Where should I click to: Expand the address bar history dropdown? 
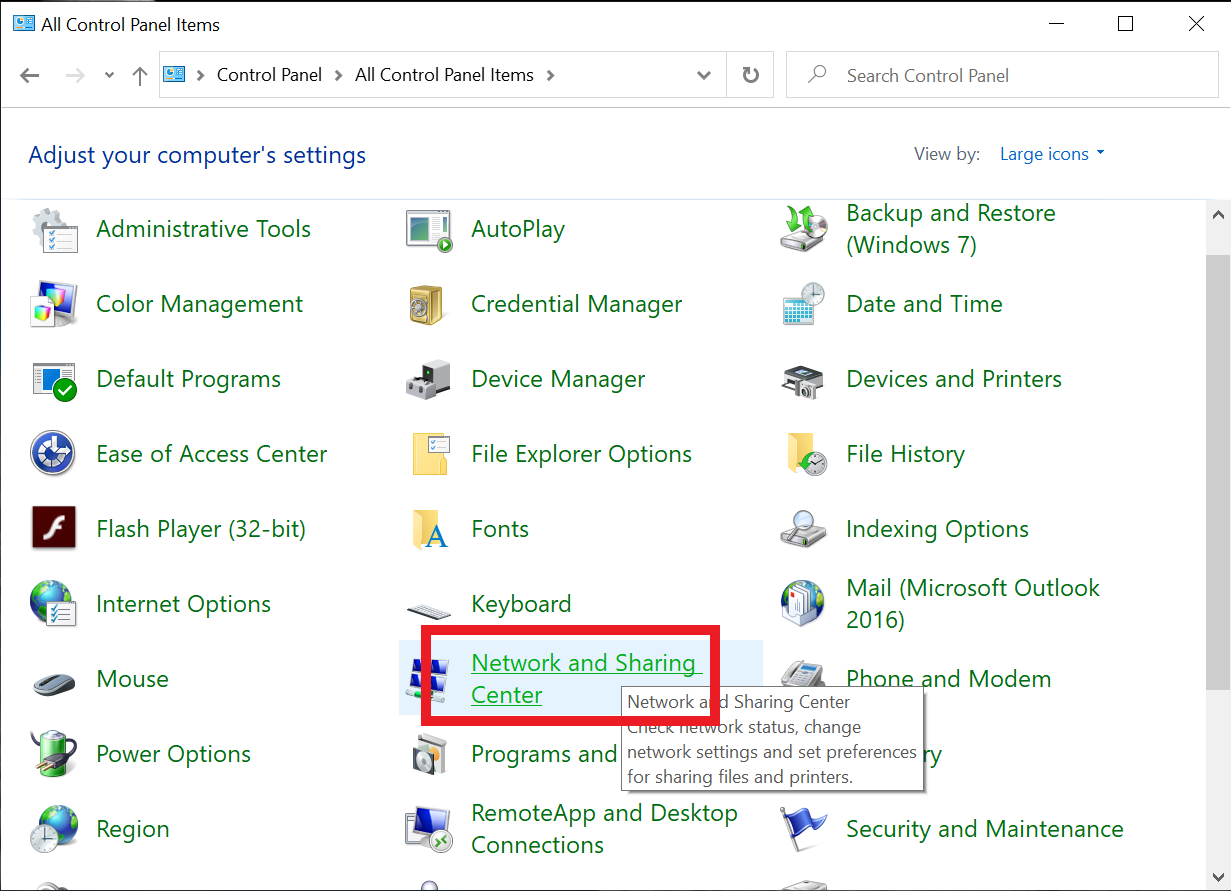pyautogui.click(x=704, y=76)
